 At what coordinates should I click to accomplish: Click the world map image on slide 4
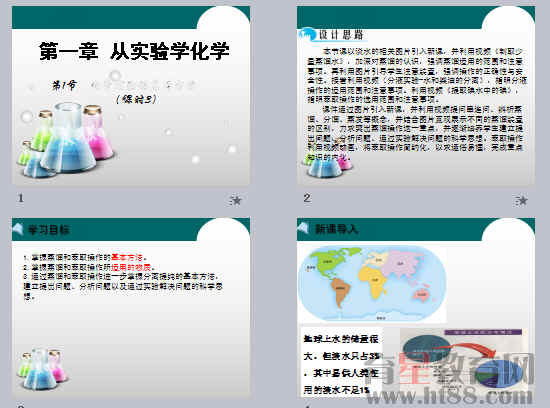[x=373, y=284]
